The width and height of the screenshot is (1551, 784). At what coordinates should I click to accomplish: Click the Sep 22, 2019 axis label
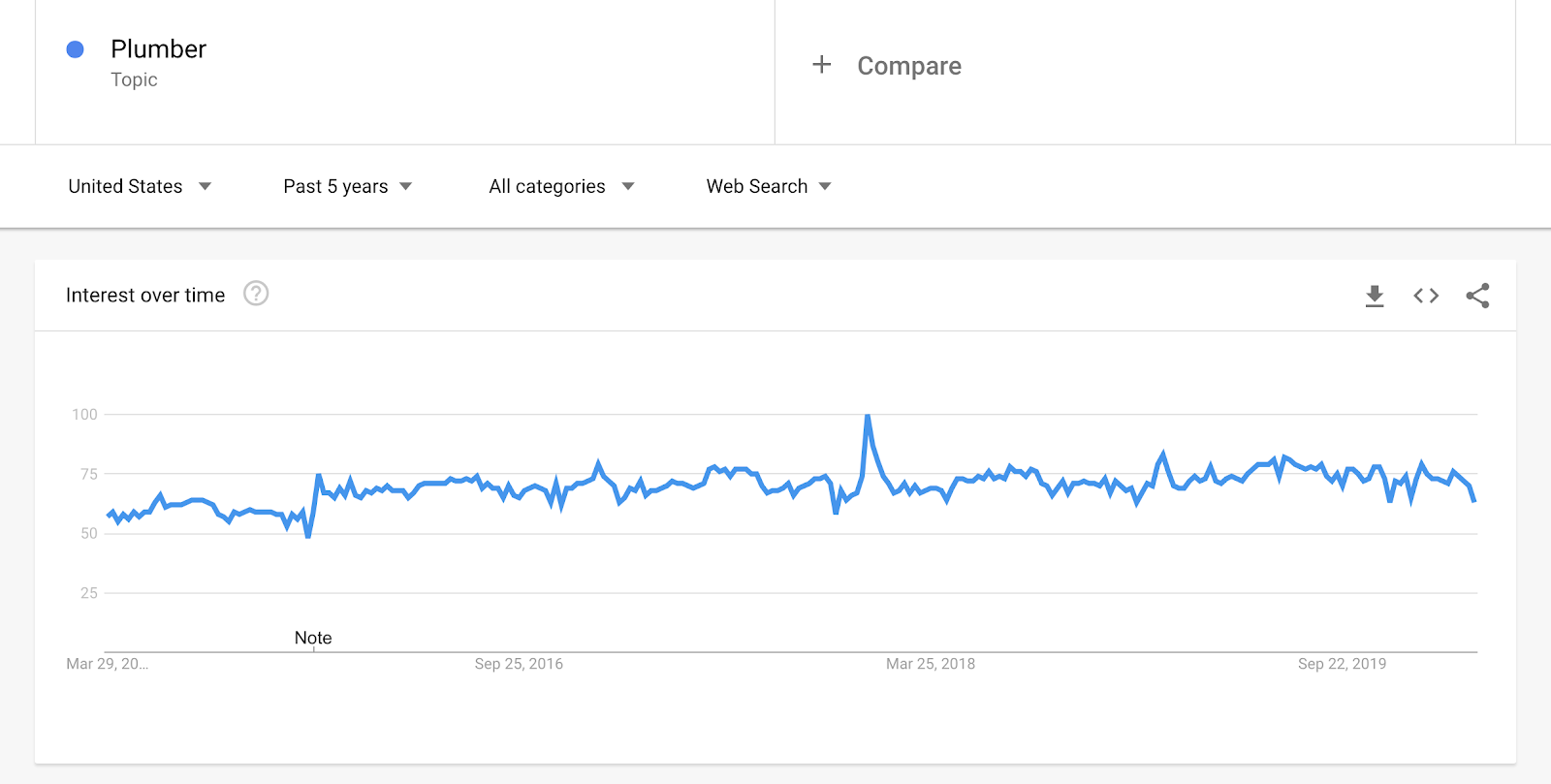click(1342, 664)
